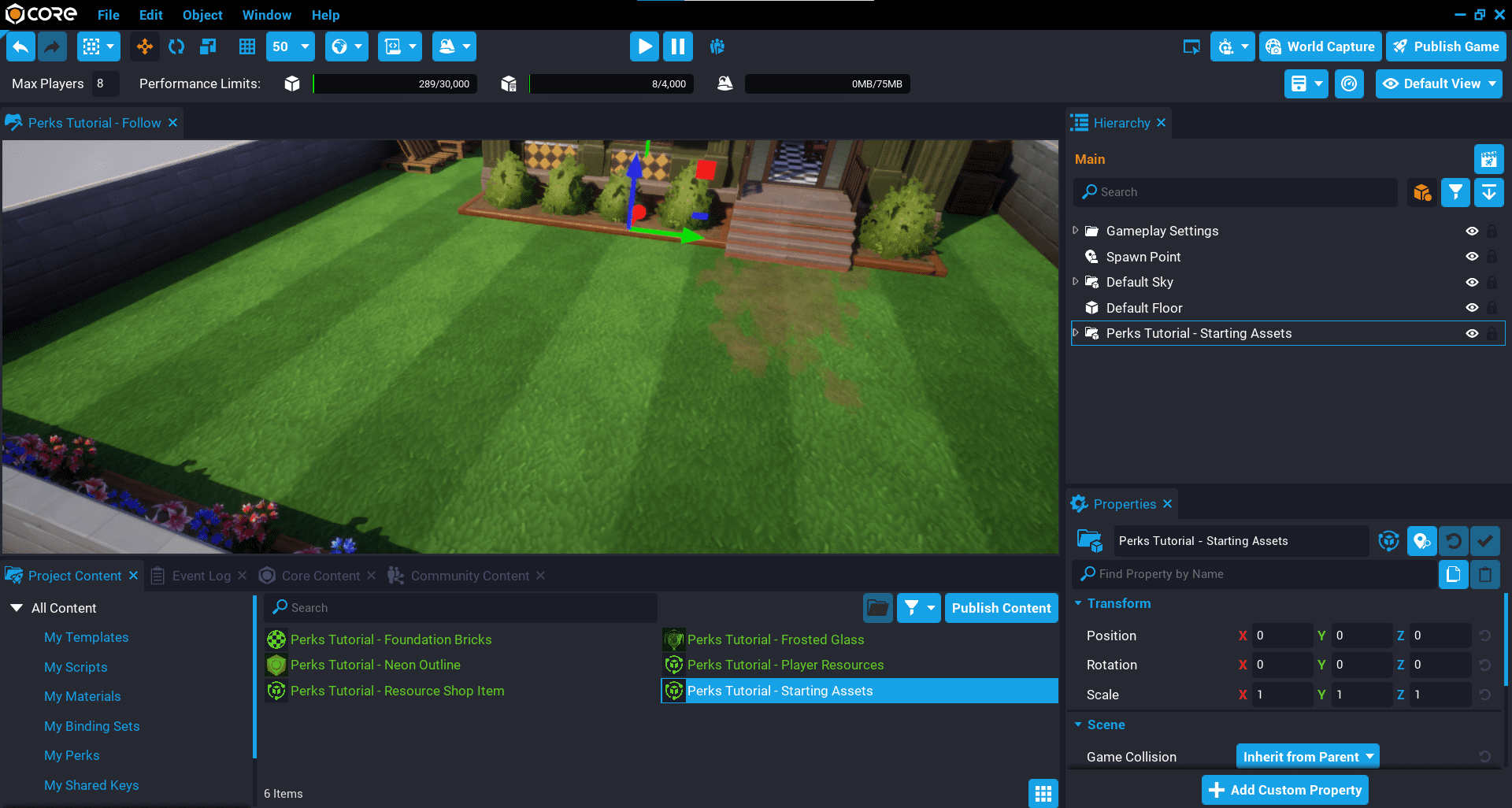Screen dimensions: 1512x808
Task: Select the Translate move tool
Action: click(145, 46)
